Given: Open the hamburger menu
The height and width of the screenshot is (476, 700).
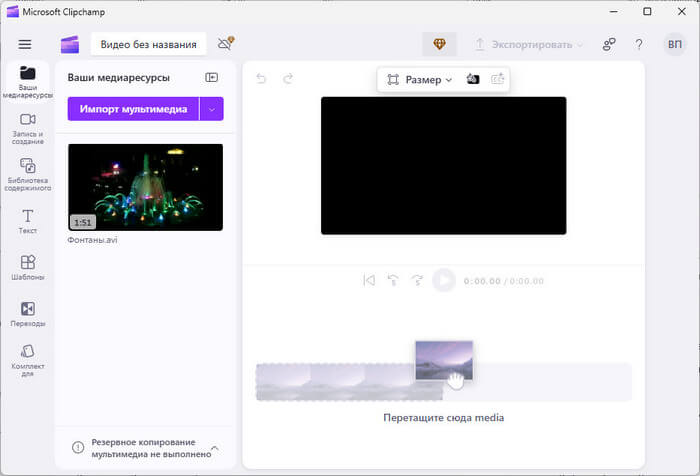Looking at the screenshot, I should point(25,44).
